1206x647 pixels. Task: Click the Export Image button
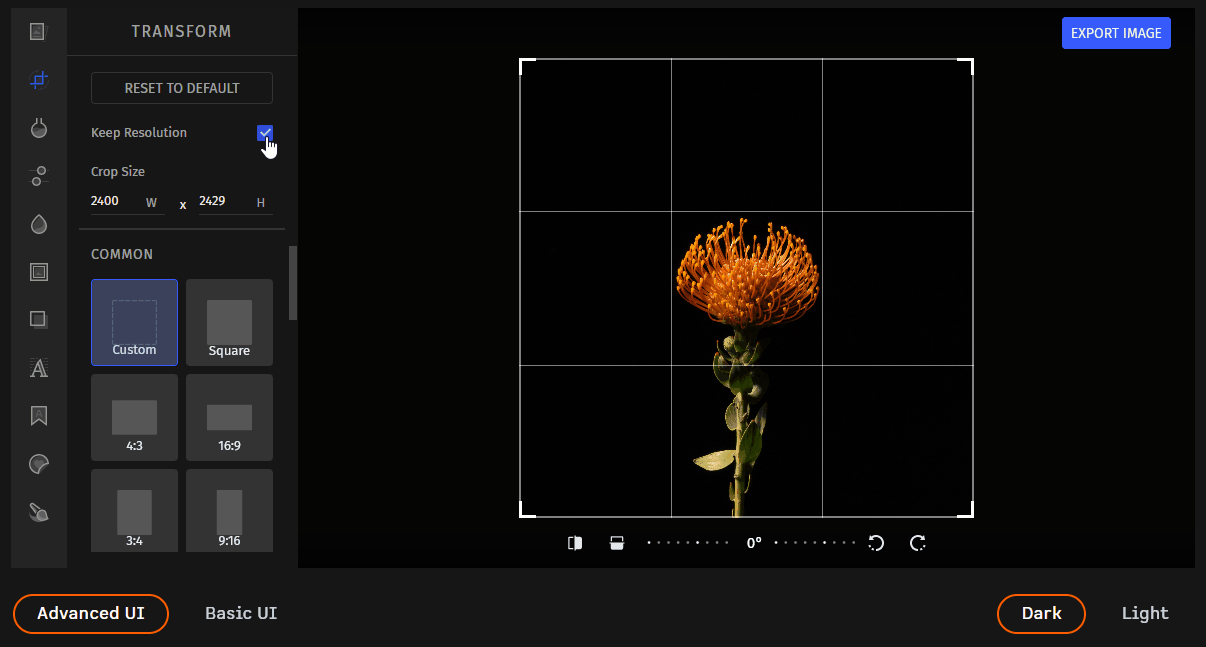coord(1116,32)
